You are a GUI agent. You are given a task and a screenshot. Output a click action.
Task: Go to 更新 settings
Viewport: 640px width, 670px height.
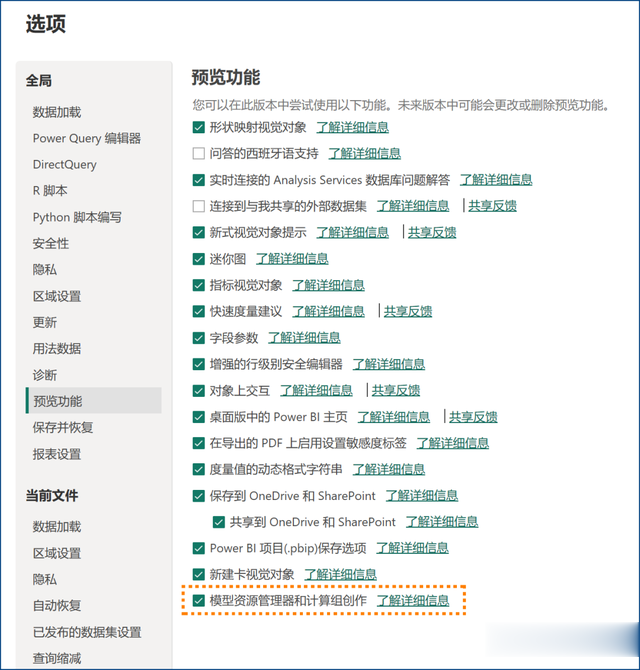pyautogui.click(x=45, y=322)
